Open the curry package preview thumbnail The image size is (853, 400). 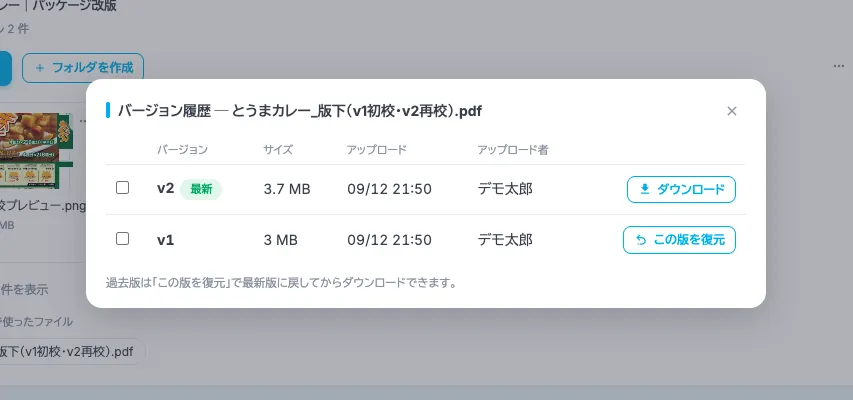35,151
